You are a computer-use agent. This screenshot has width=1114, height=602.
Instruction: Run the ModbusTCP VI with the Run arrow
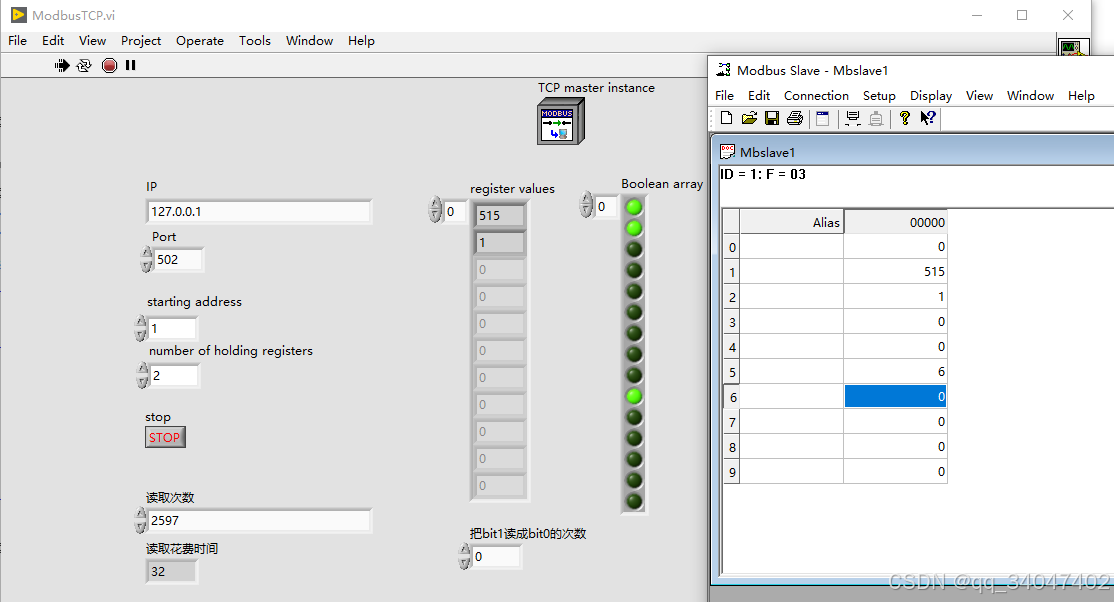pyautogui.click(x=61, y=65)
